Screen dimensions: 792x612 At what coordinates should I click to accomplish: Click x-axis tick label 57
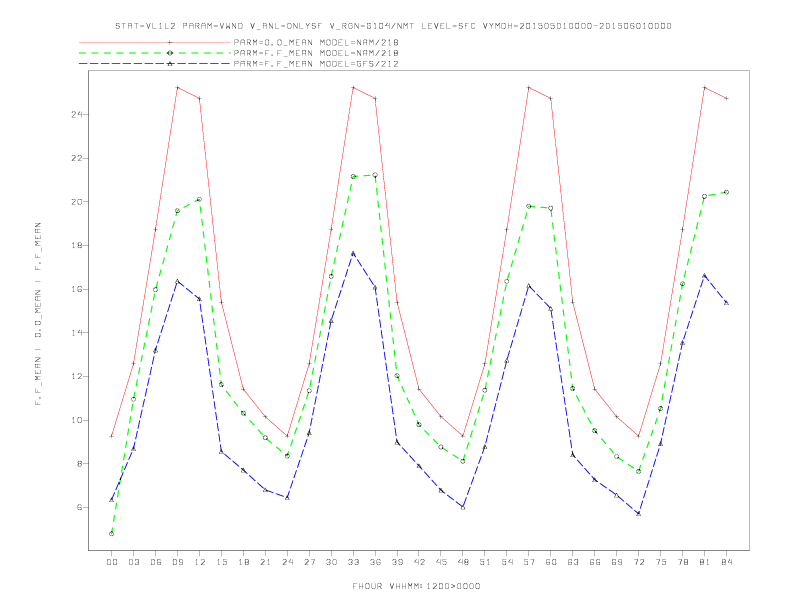click(x=529, y=562)
